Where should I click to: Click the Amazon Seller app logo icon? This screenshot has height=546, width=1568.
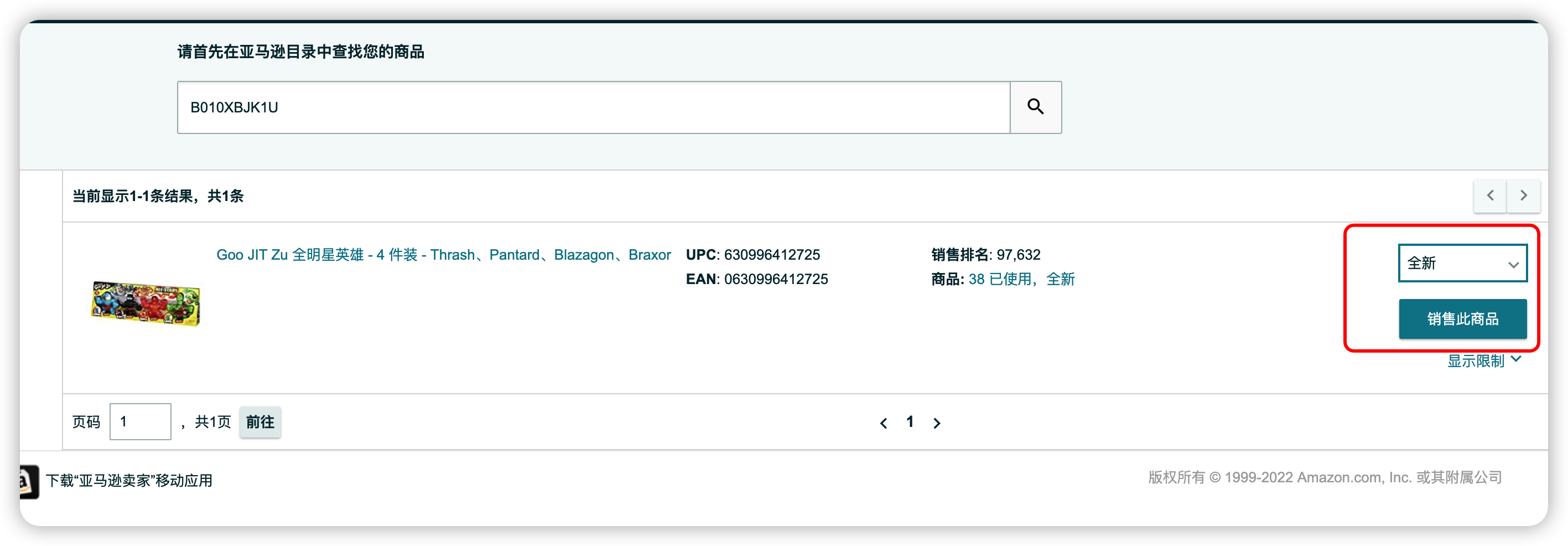[x=29, y=481]
